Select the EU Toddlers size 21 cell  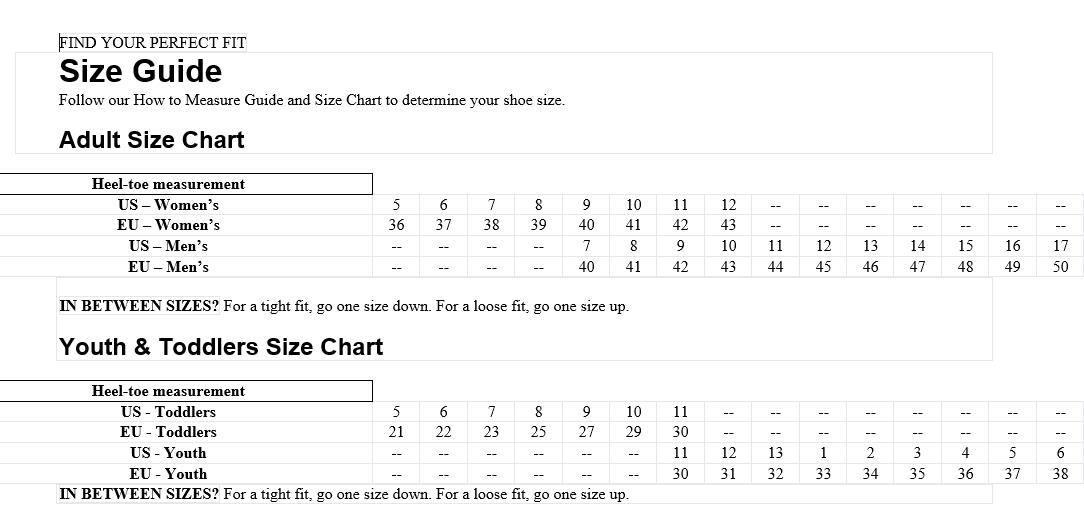tap(396, 432)
